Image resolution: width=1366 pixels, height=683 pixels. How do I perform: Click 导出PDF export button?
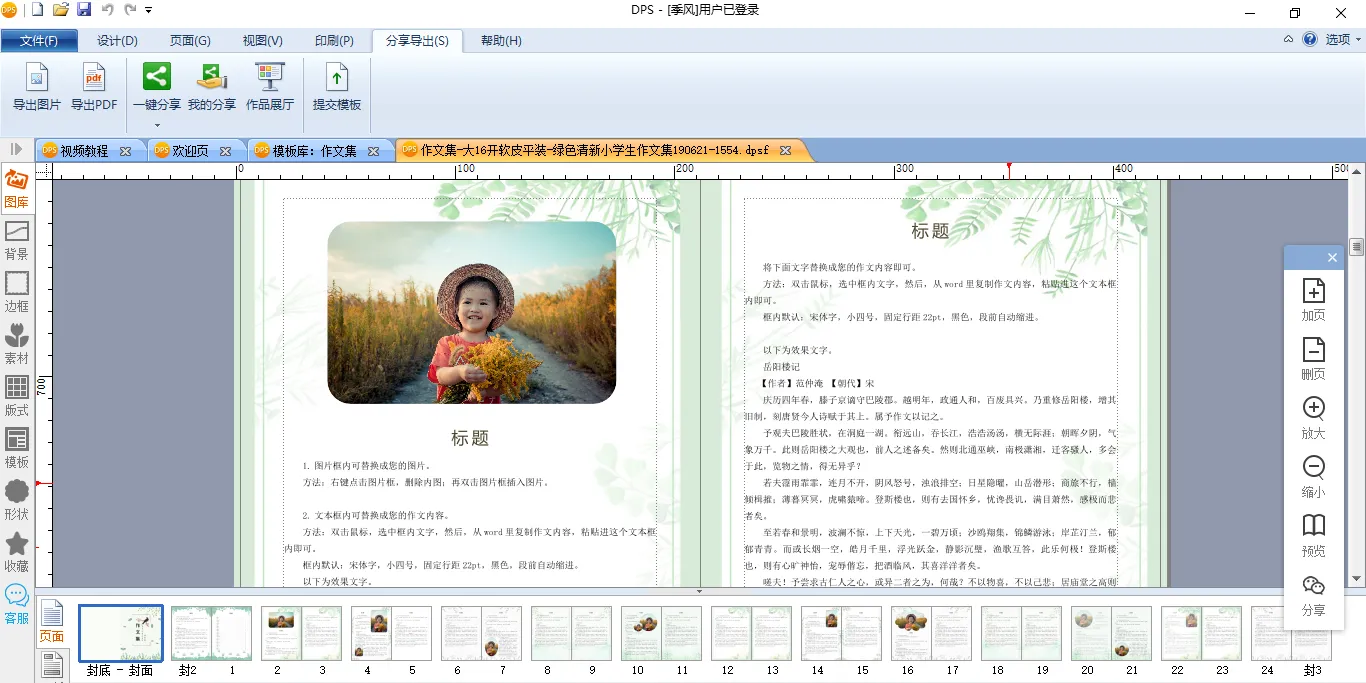pos(94,87)
